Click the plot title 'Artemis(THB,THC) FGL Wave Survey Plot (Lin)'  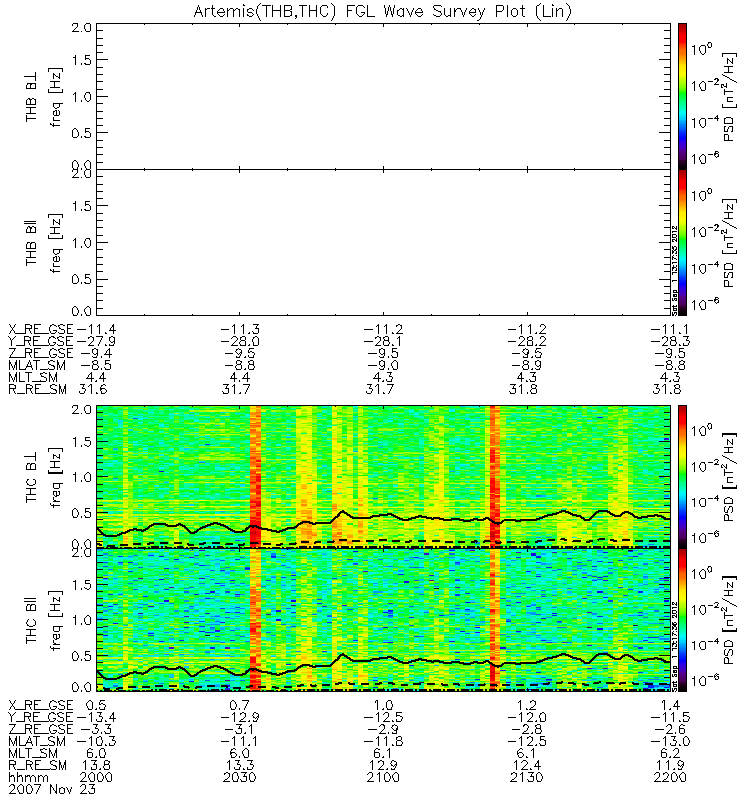(382, 11)
